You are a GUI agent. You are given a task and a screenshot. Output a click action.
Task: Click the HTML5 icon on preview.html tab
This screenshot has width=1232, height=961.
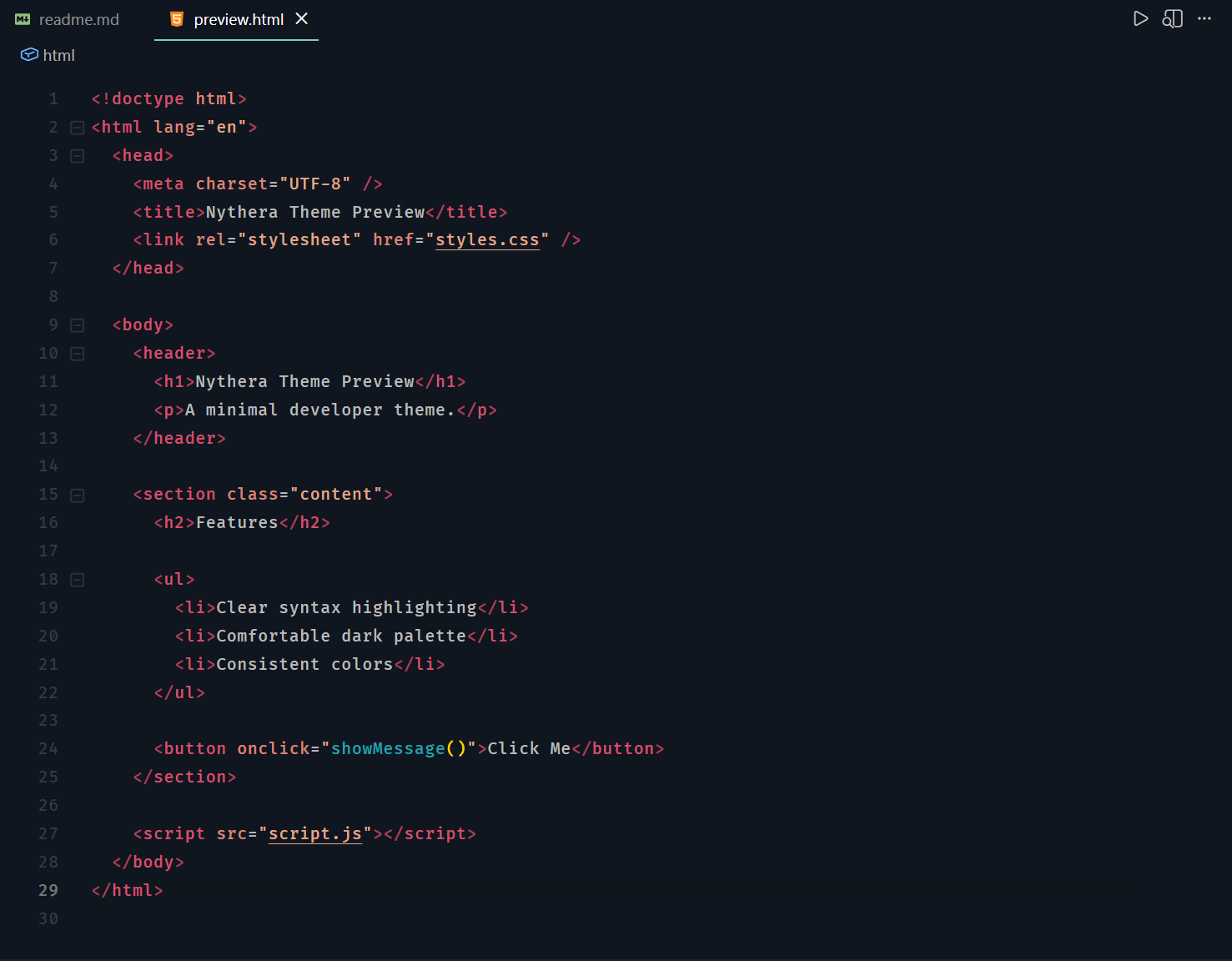tap(175, 18)
